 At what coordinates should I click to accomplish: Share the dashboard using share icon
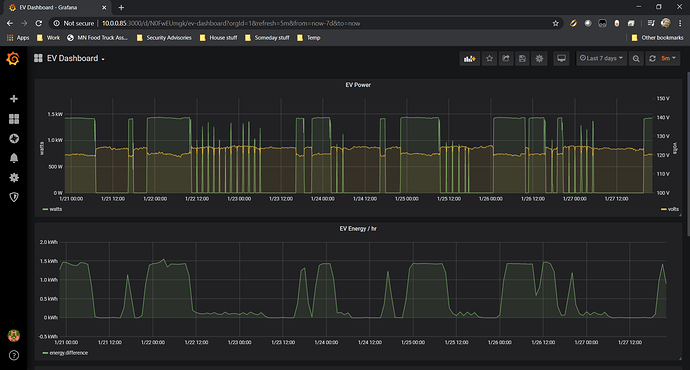tap(506, 59)
